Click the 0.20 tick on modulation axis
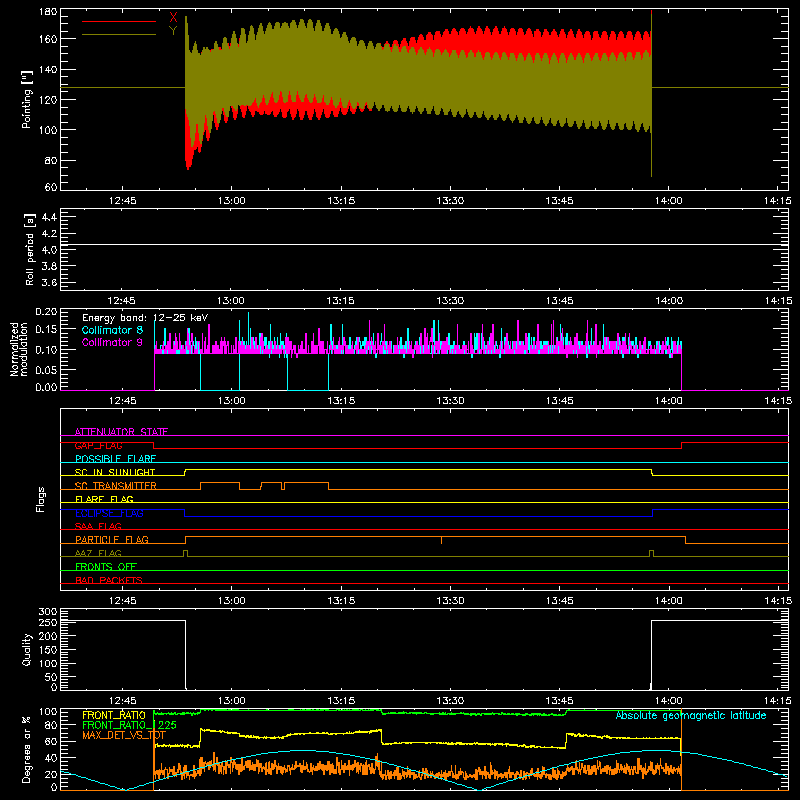Screen dimensions: 800x800 pyautogui.click(x=46, y=312)
